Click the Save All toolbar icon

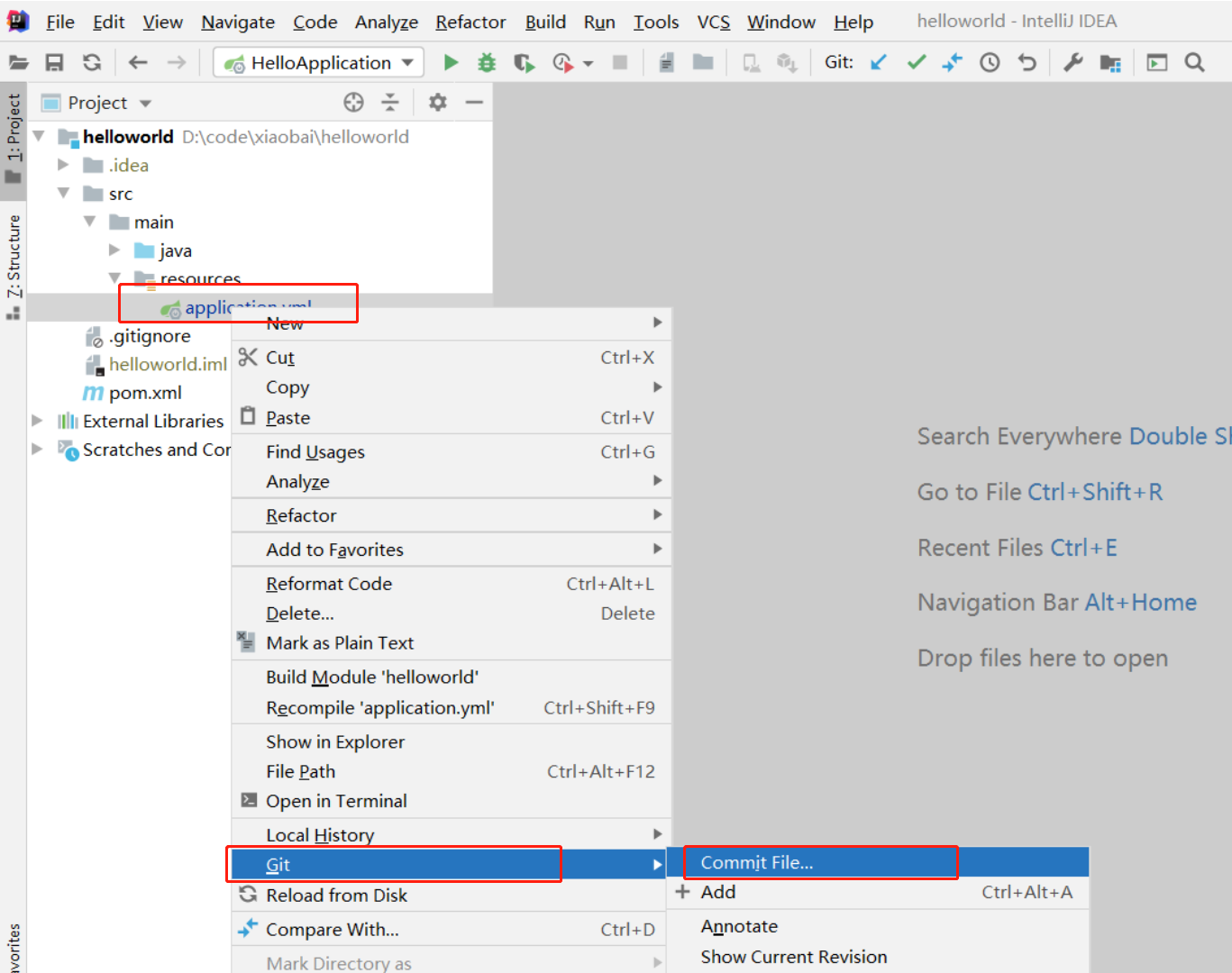click(x=55, y=62)
